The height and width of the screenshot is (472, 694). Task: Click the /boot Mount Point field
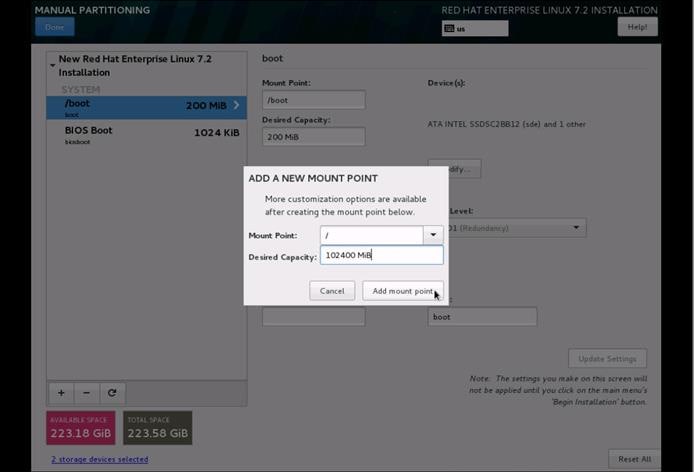(x=314, y=100)
